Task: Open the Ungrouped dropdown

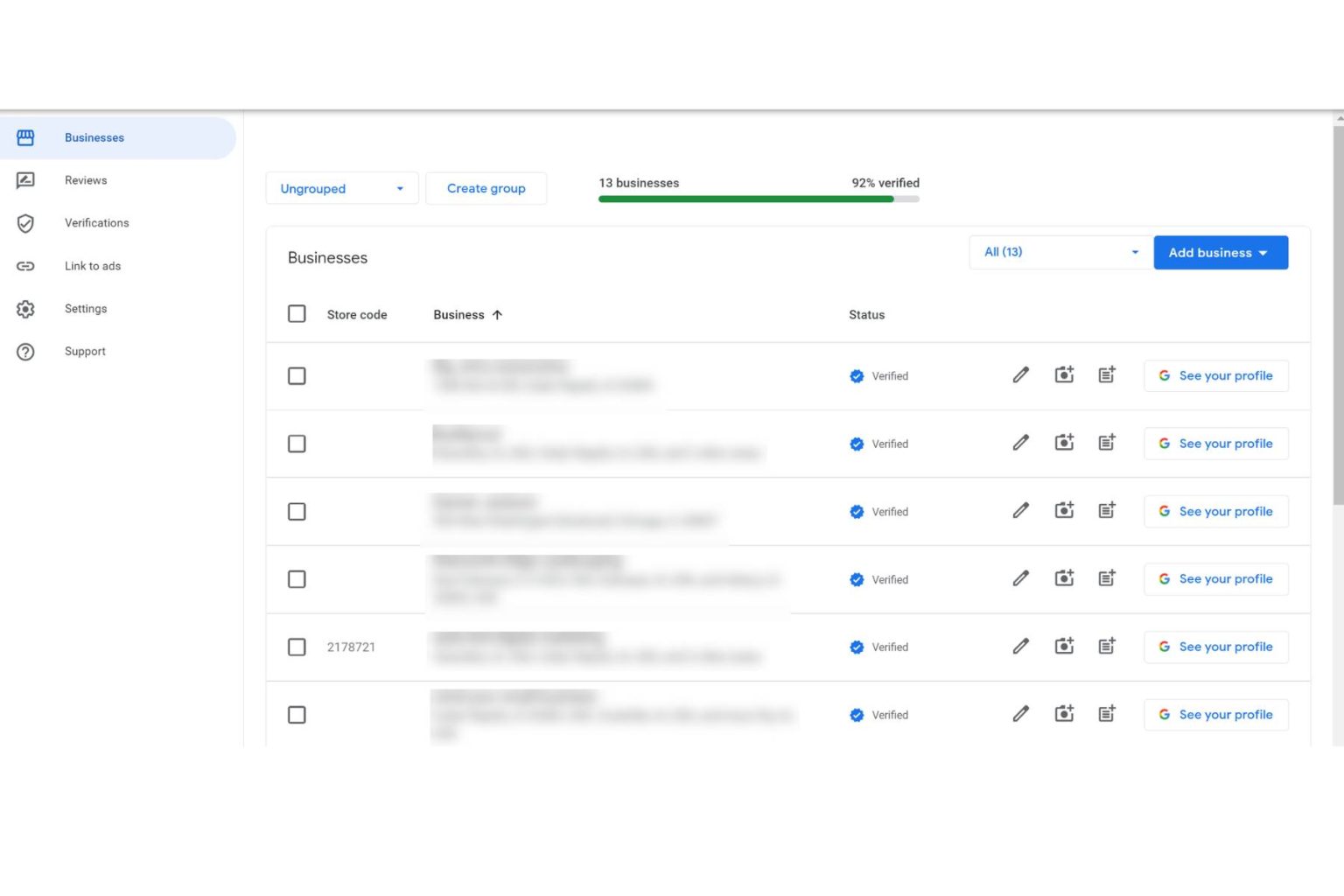Action: click(x=342, y=188)
